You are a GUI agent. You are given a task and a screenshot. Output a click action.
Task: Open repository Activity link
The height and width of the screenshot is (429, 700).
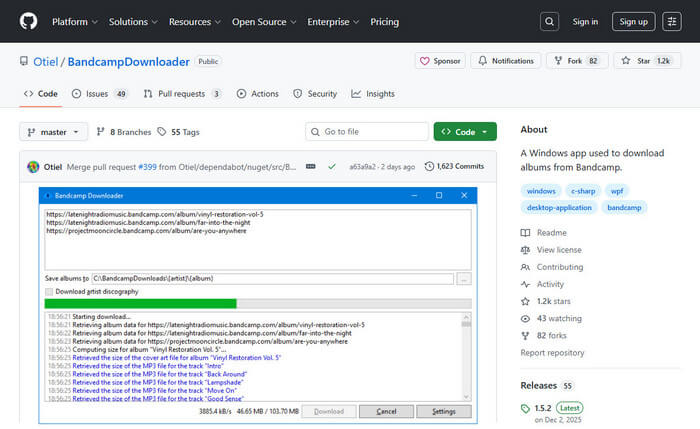[x=542, y=284]
